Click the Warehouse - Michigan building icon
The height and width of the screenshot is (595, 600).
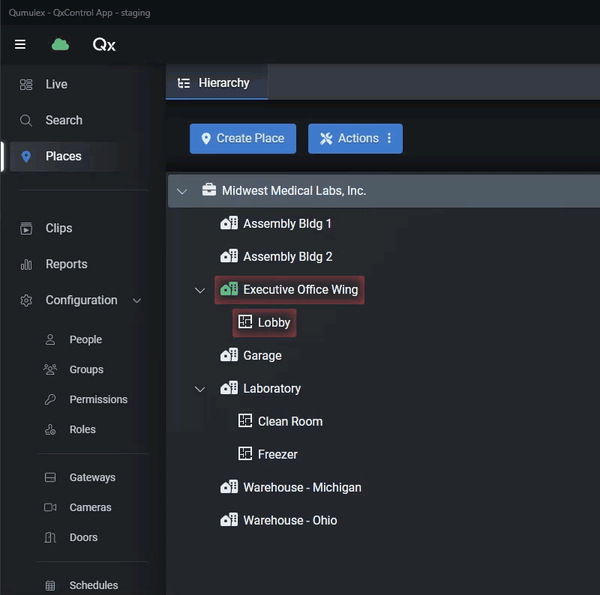229,487
